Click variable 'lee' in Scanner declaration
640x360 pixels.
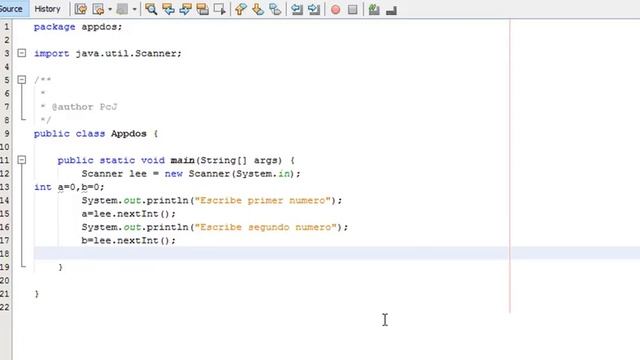(x=138, y=174)
